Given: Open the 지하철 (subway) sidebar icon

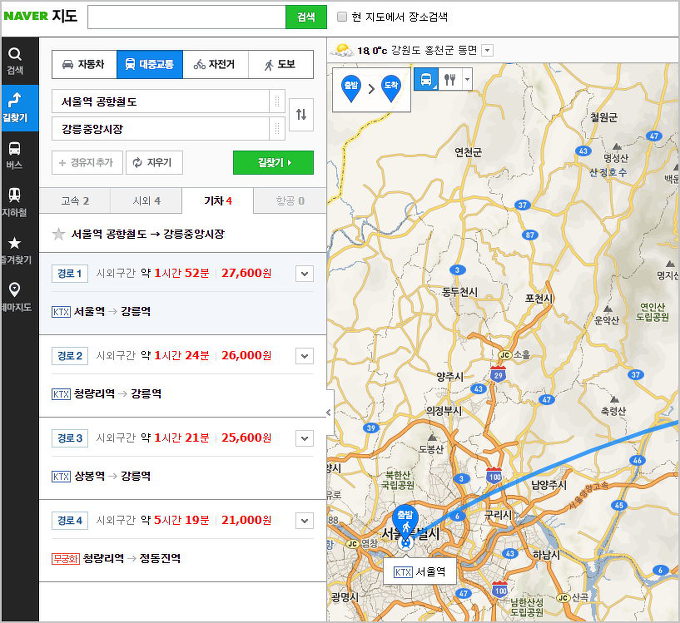Looking at the screenshot, I should tap(14, 201).
